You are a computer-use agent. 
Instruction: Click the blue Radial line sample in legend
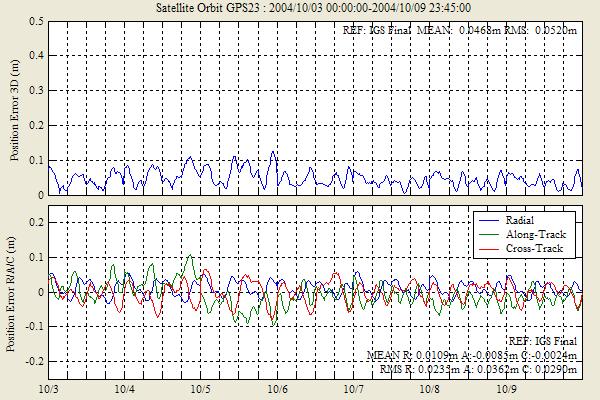(x=490, y=219)
